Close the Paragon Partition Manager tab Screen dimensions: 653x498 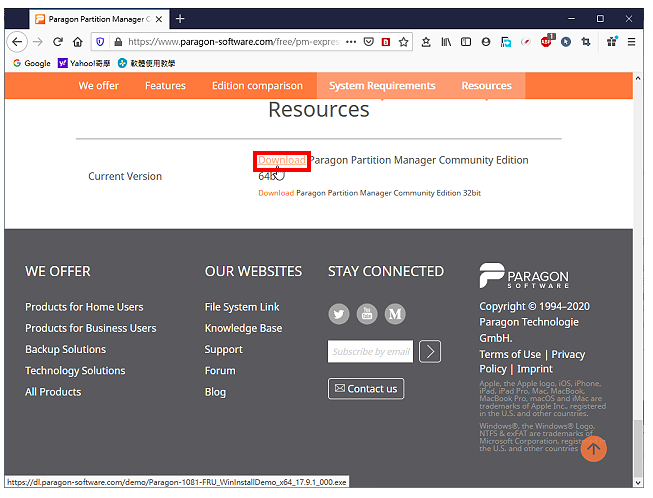pyautogui.click(x=159, y=19)
